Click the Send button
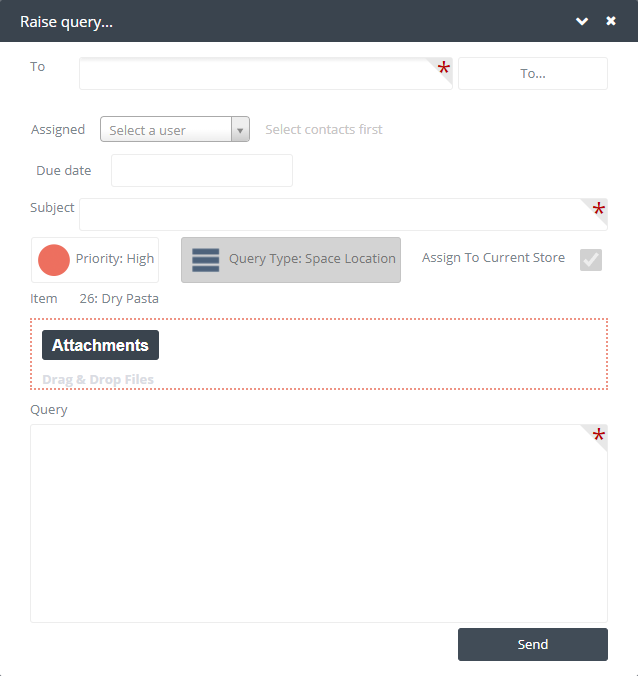This screenshot has height=676, width=638. pyautogui.click(x=533, y=645)
